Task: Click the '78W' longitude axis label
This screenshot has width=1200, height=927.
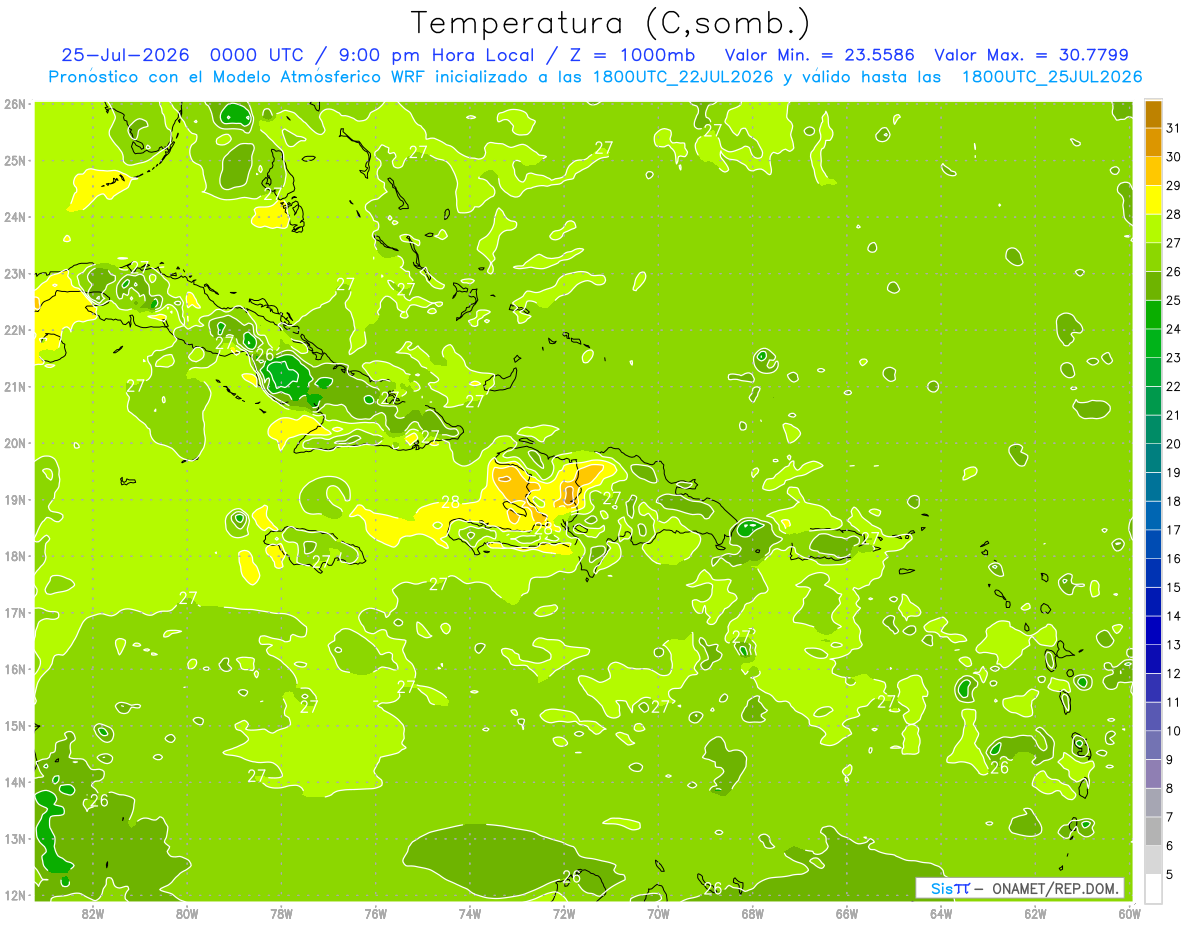Action: click(x=282, y=913)
